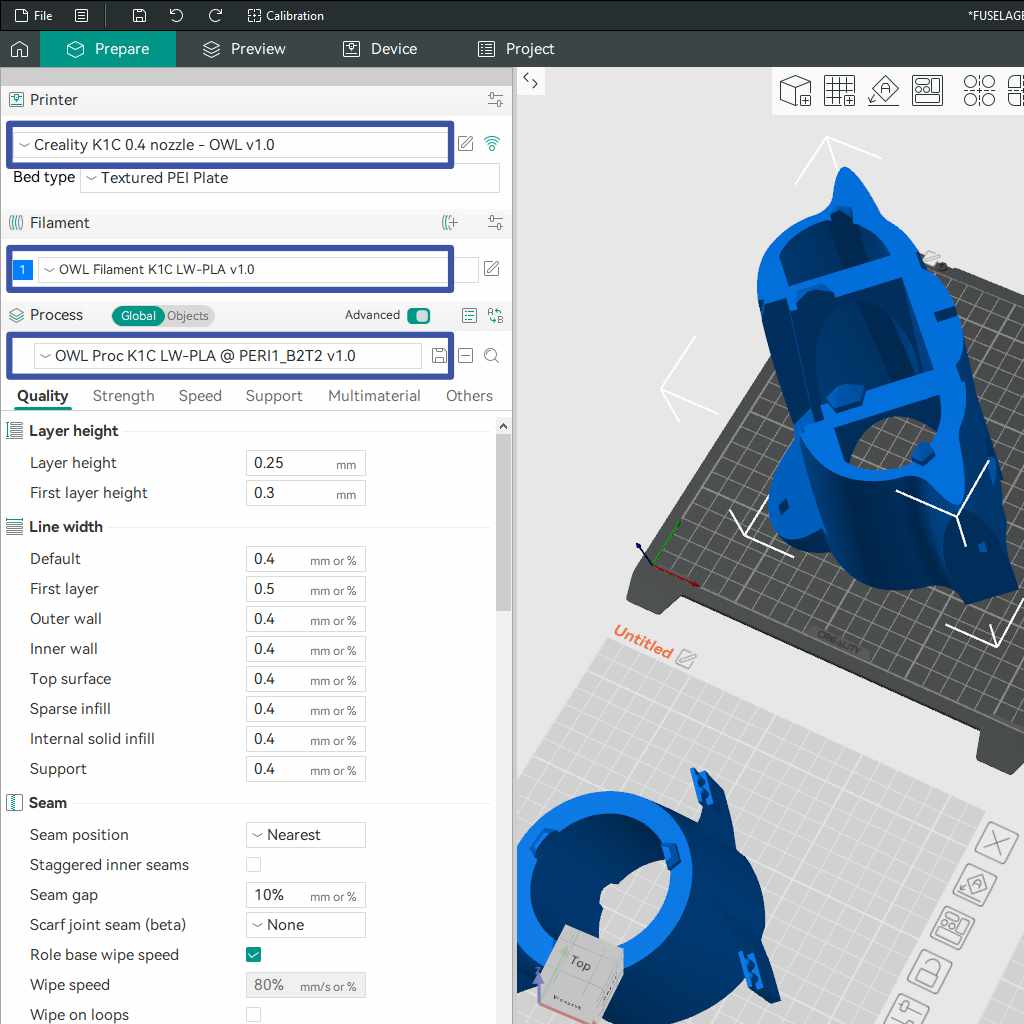The image size is (1024, 1024).
Task: Click the edit printer preset icon
Action: click(x=466, y=144)
